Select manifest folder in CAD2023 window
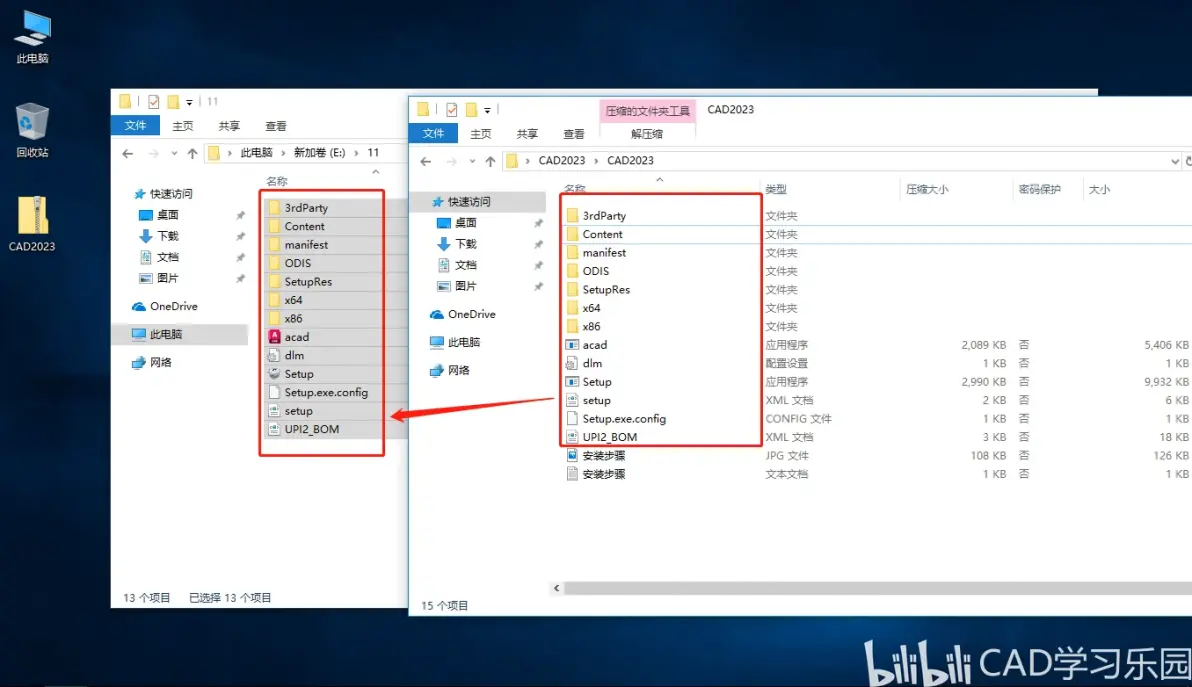The image size is (1192, 687). click(604, 252)
